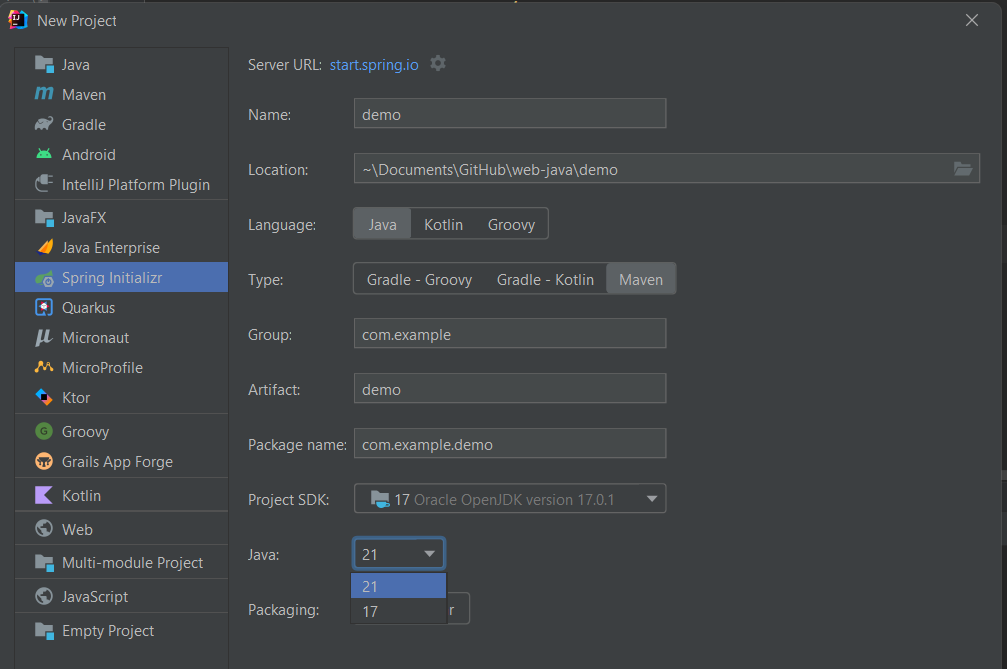Screen dimensions: 1007x669
Task: Select the Ktor list entry
Action: coord(121,397)
